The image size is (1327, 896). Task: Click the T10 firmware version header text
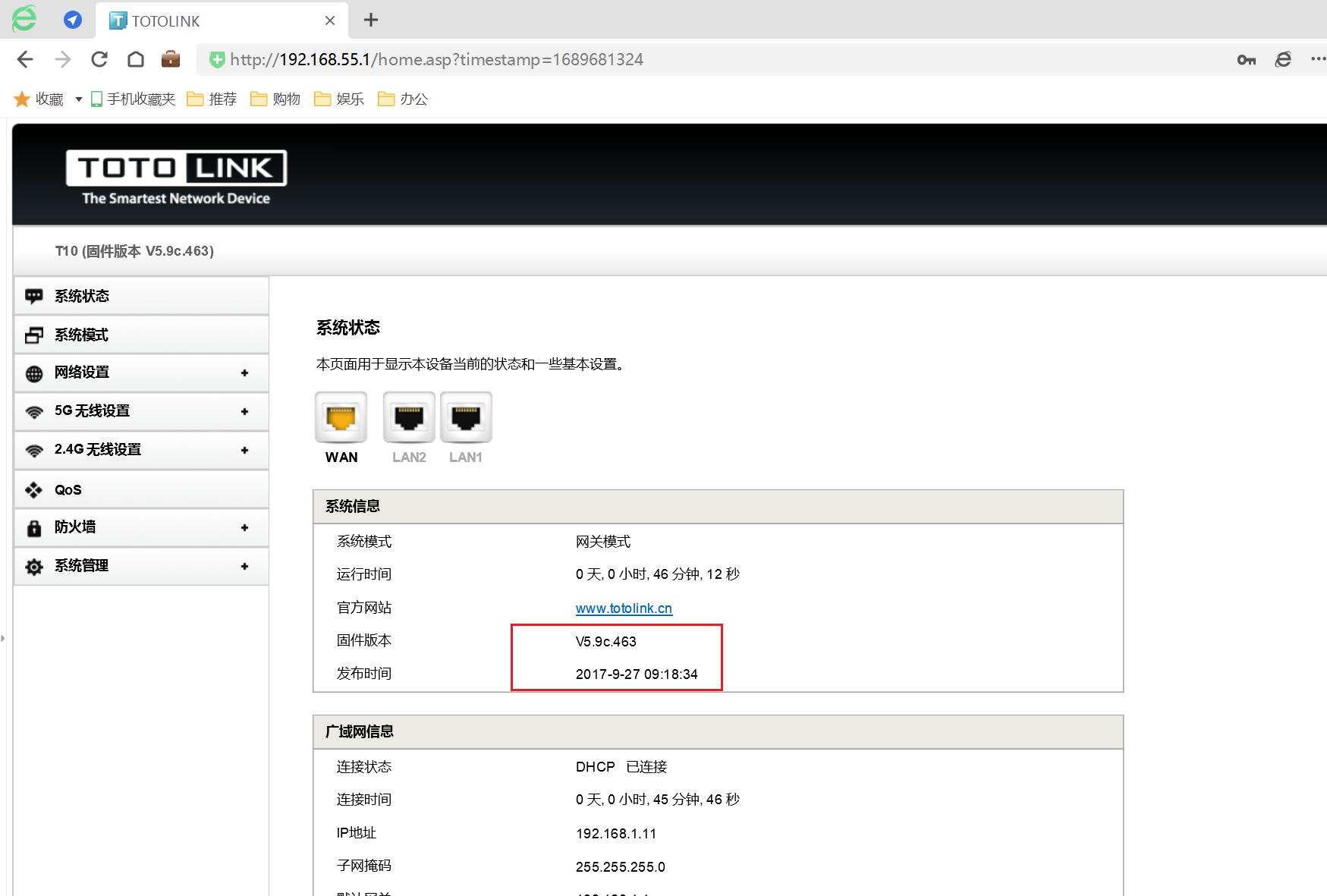coord(134,251)
